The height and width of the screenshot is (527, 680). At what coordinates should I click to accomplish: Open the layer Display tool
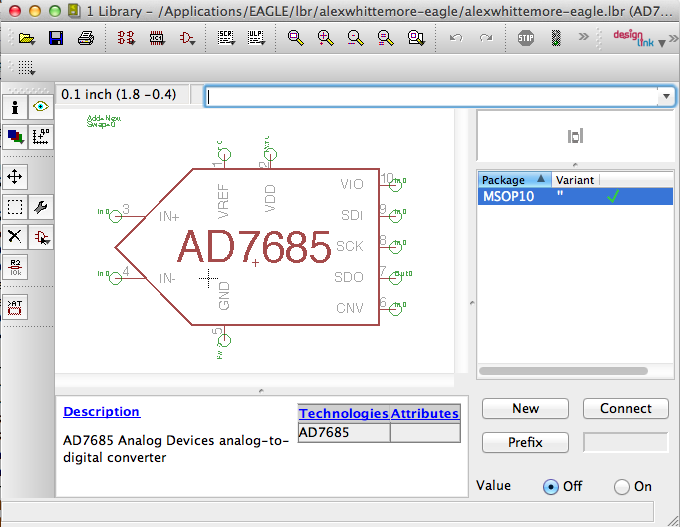pyautogui.click(x=15, y=137)
